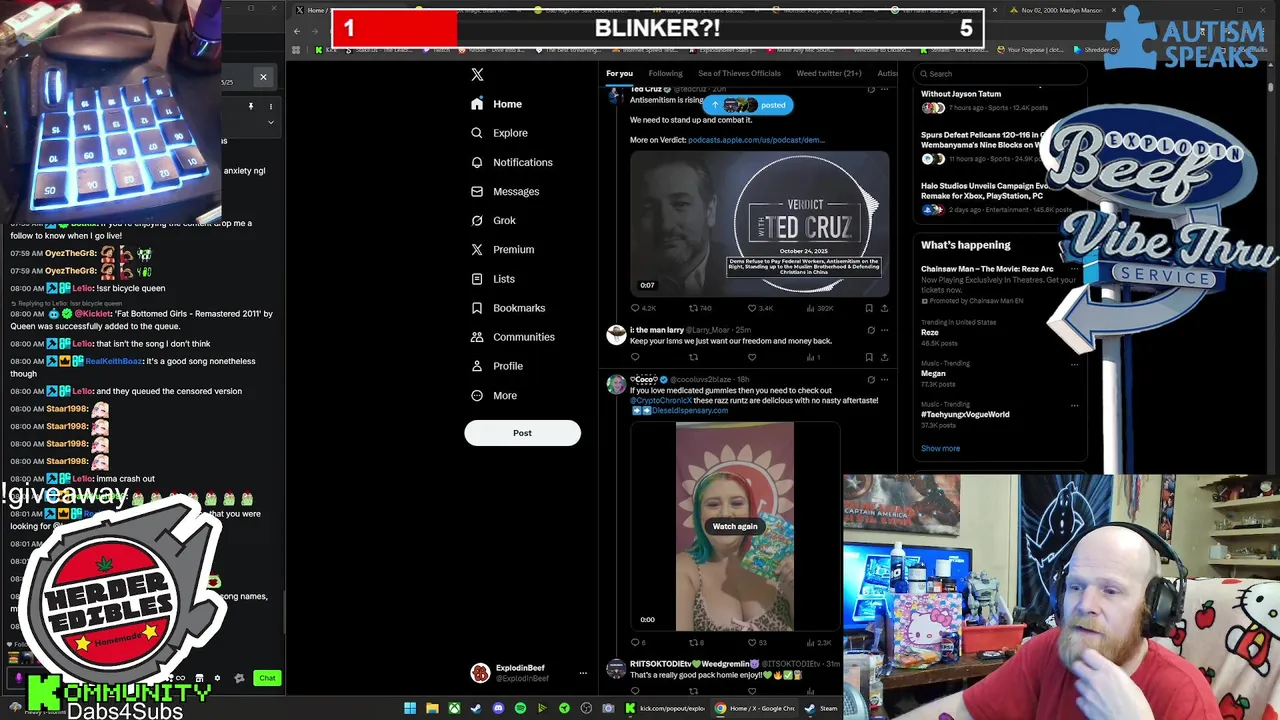
Task: Reply to the Coco post (6)
Action: (638, 642)
